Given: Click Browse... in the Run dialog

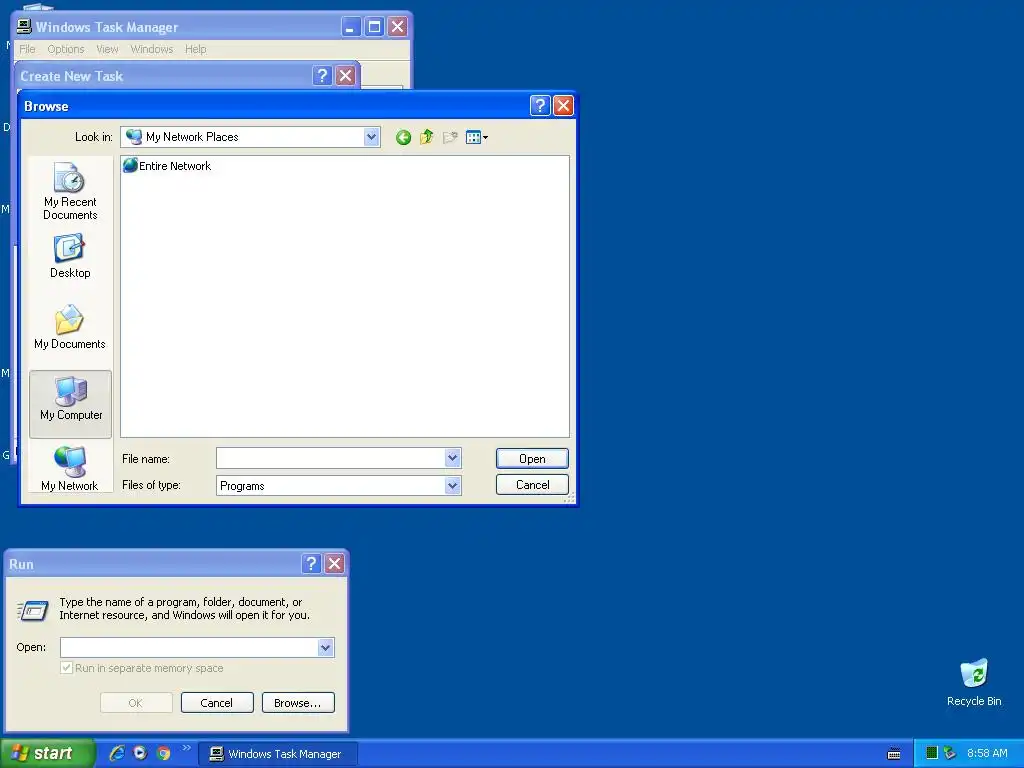Looking at the screenshot, I should point(298,703).
